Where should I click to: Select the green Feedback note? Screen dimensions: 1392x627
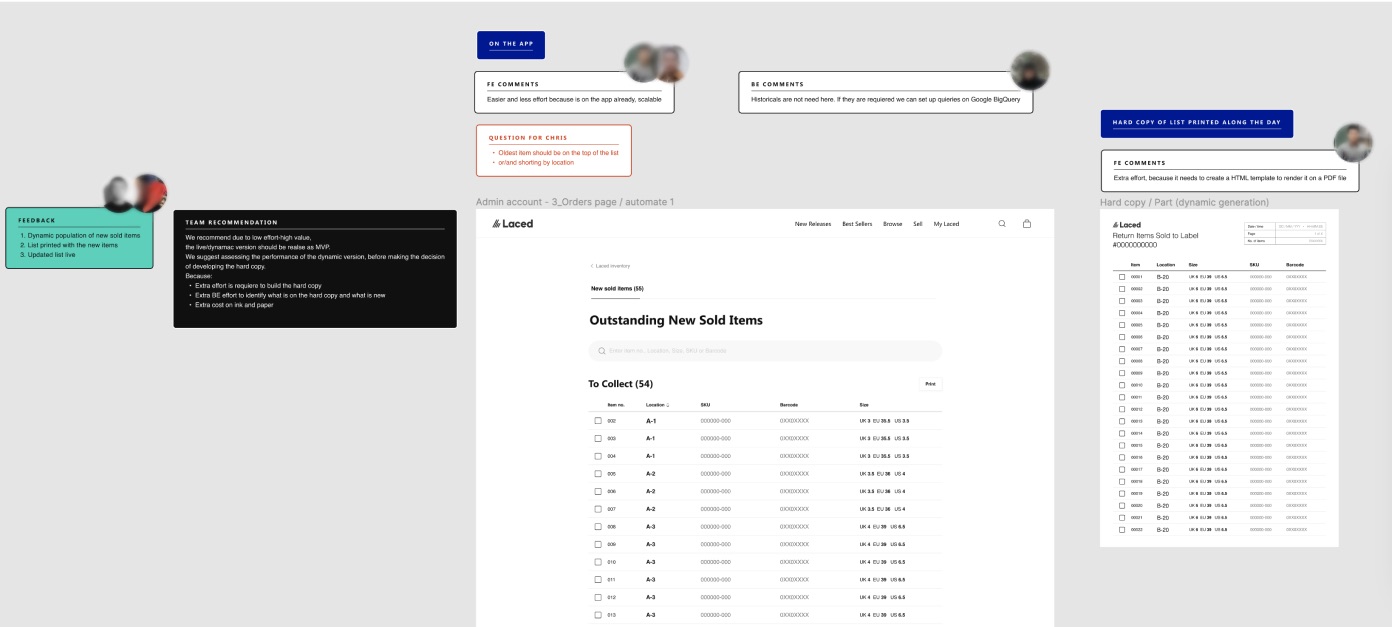79,238
